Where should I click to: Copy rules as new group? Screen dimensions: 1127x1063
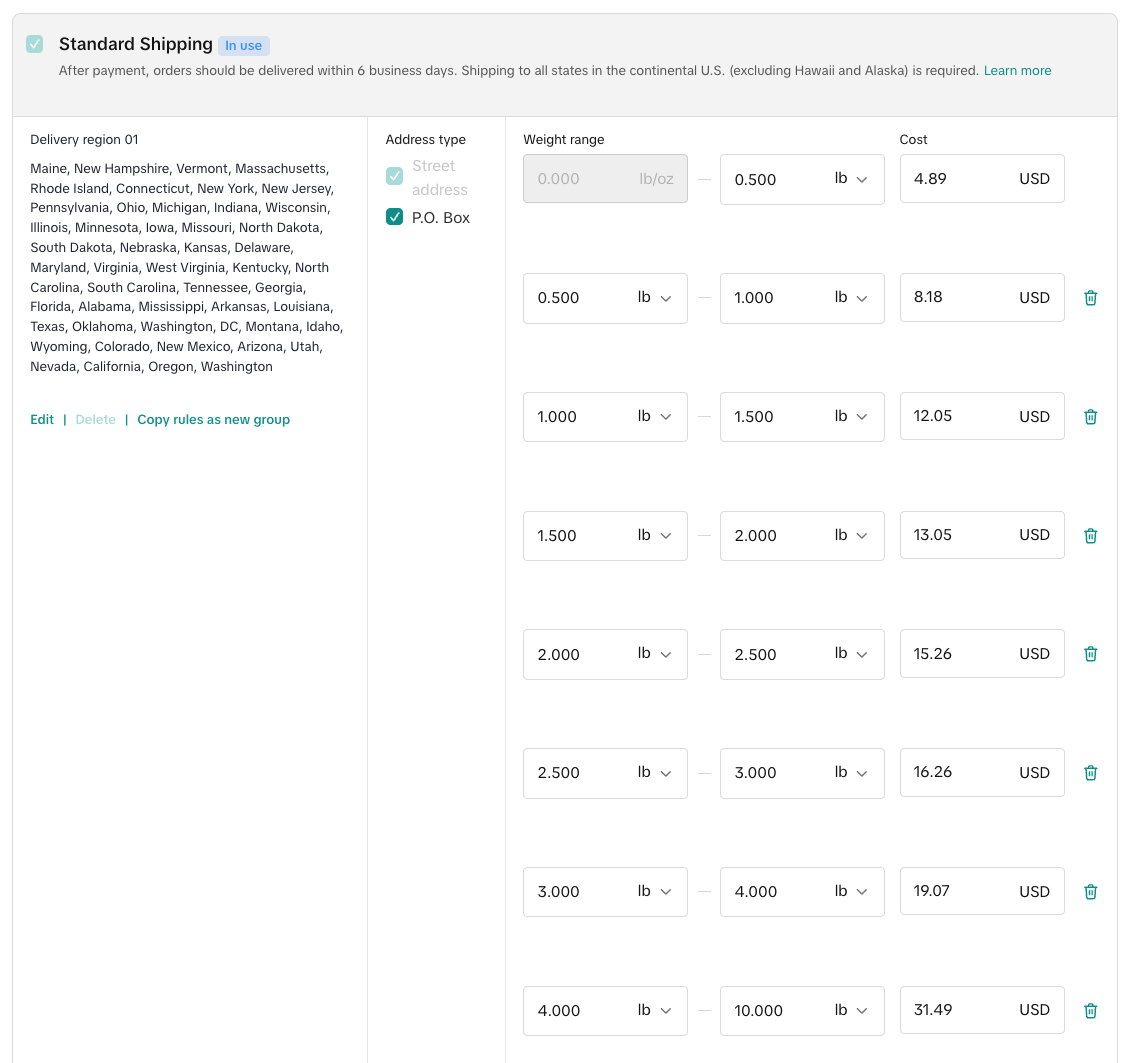pos(213,420)
